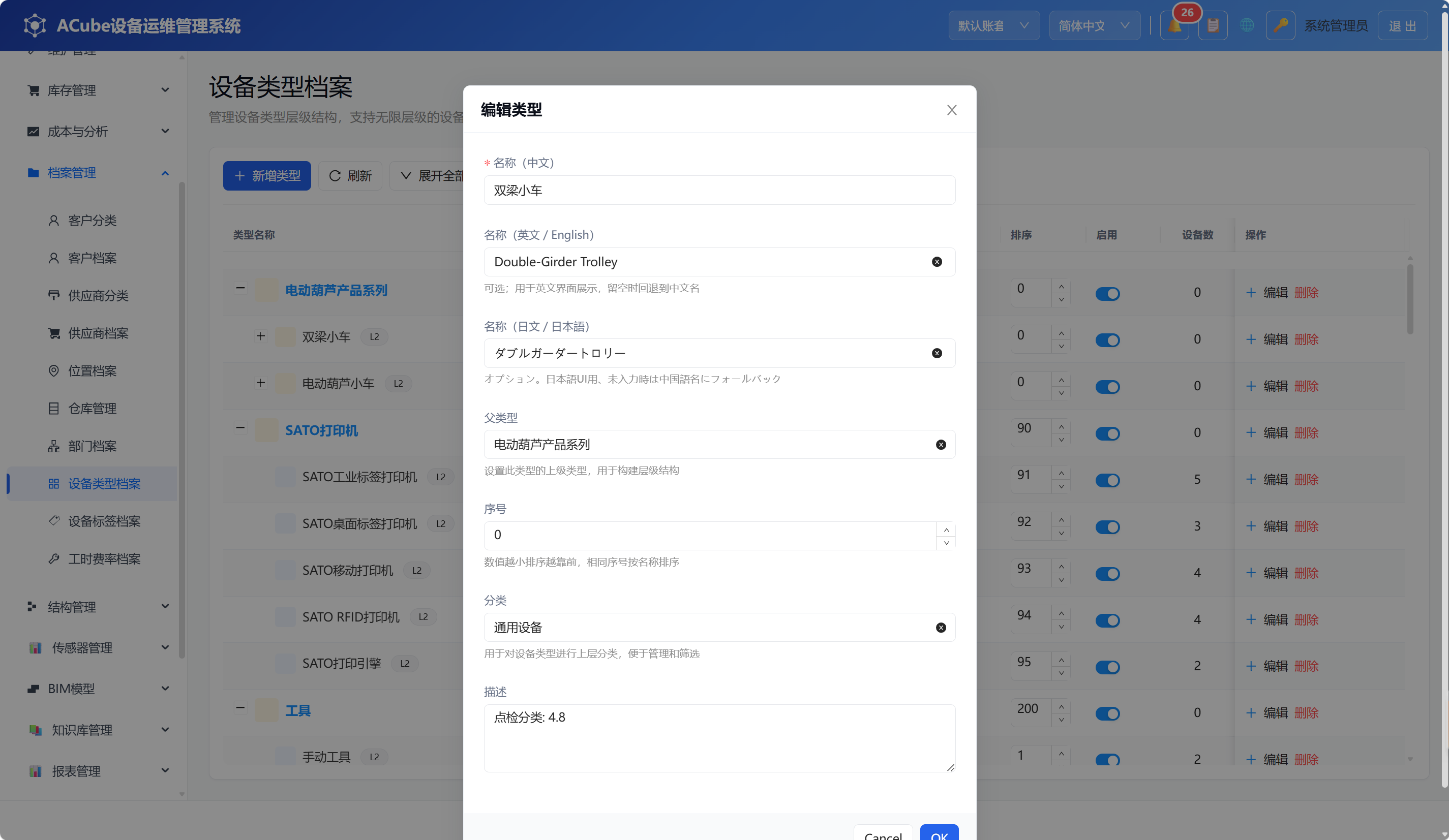Toggle 启用 switch for SATO RFID打印机
The image size is (1449, 840).
point(1107,620)
